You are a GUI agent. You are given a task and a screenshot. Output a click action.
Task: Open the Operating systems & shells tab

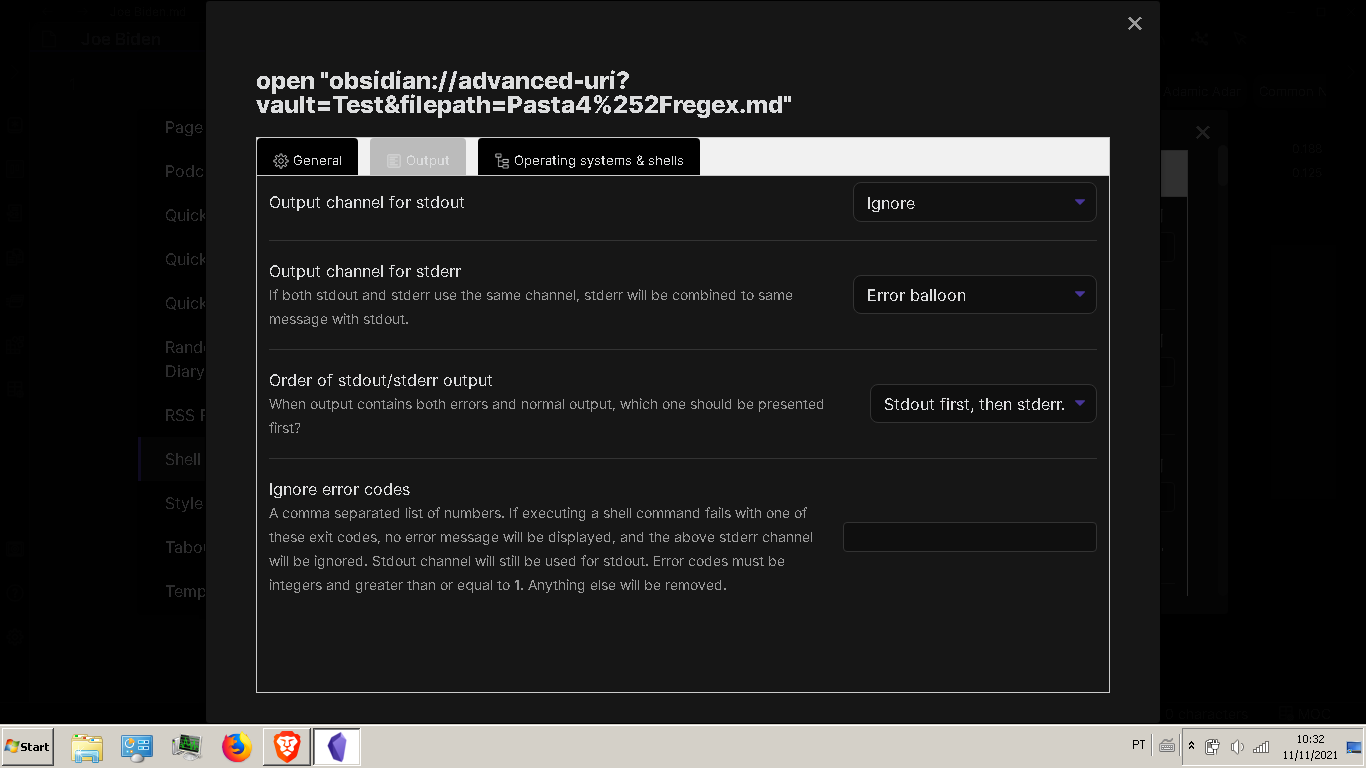(x=589, y=157)
